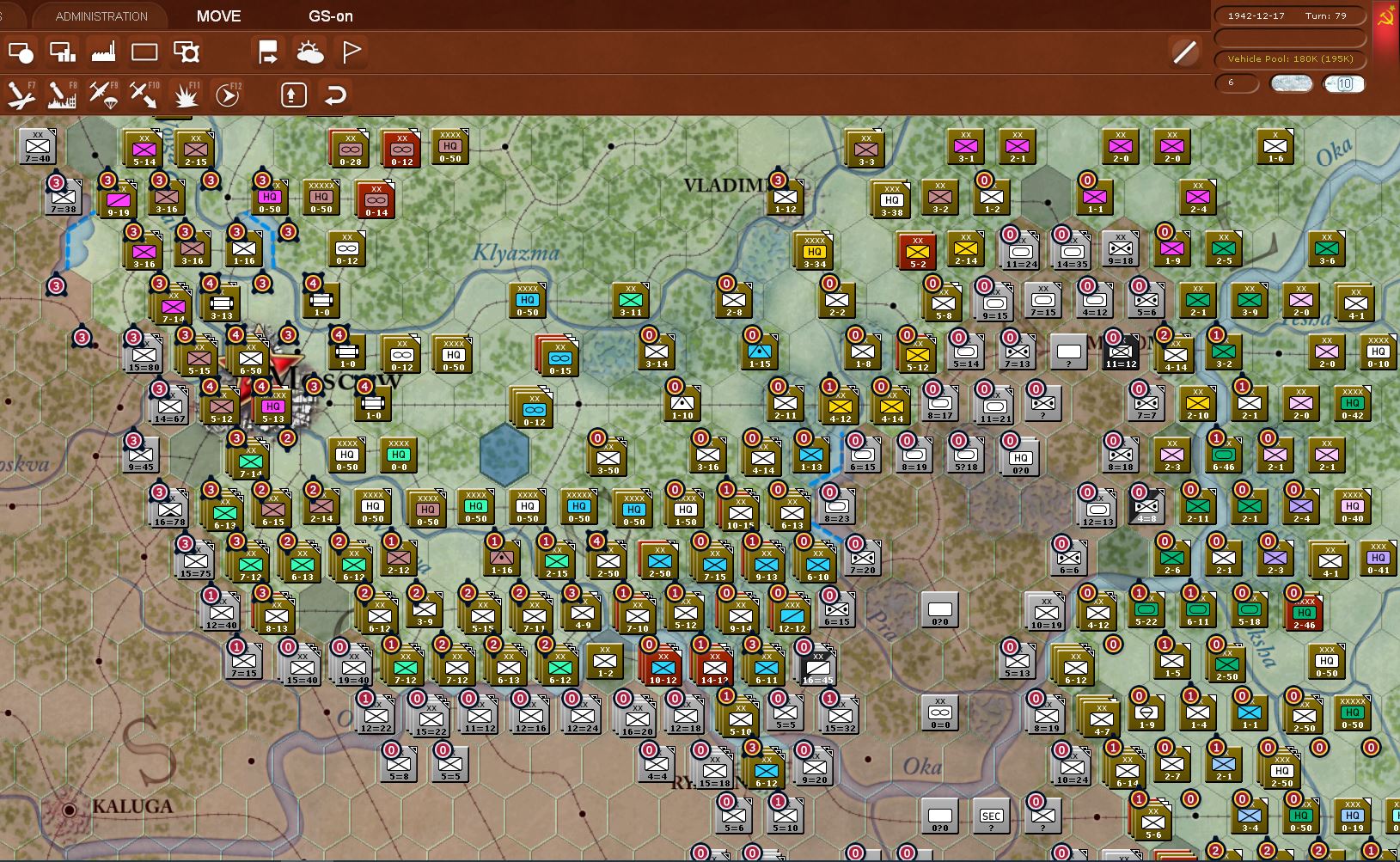Select the grey 10=24 unit counter
Viewport: 1400px width, 862px height.
[x=1072, y=767]
